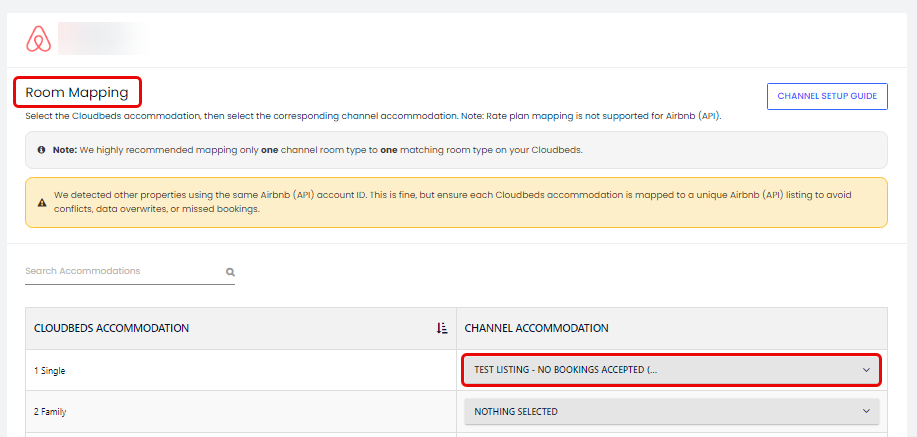Focus the Search Accommodations field
This screenshot has height=437, width=917.
tap(120, 271)
